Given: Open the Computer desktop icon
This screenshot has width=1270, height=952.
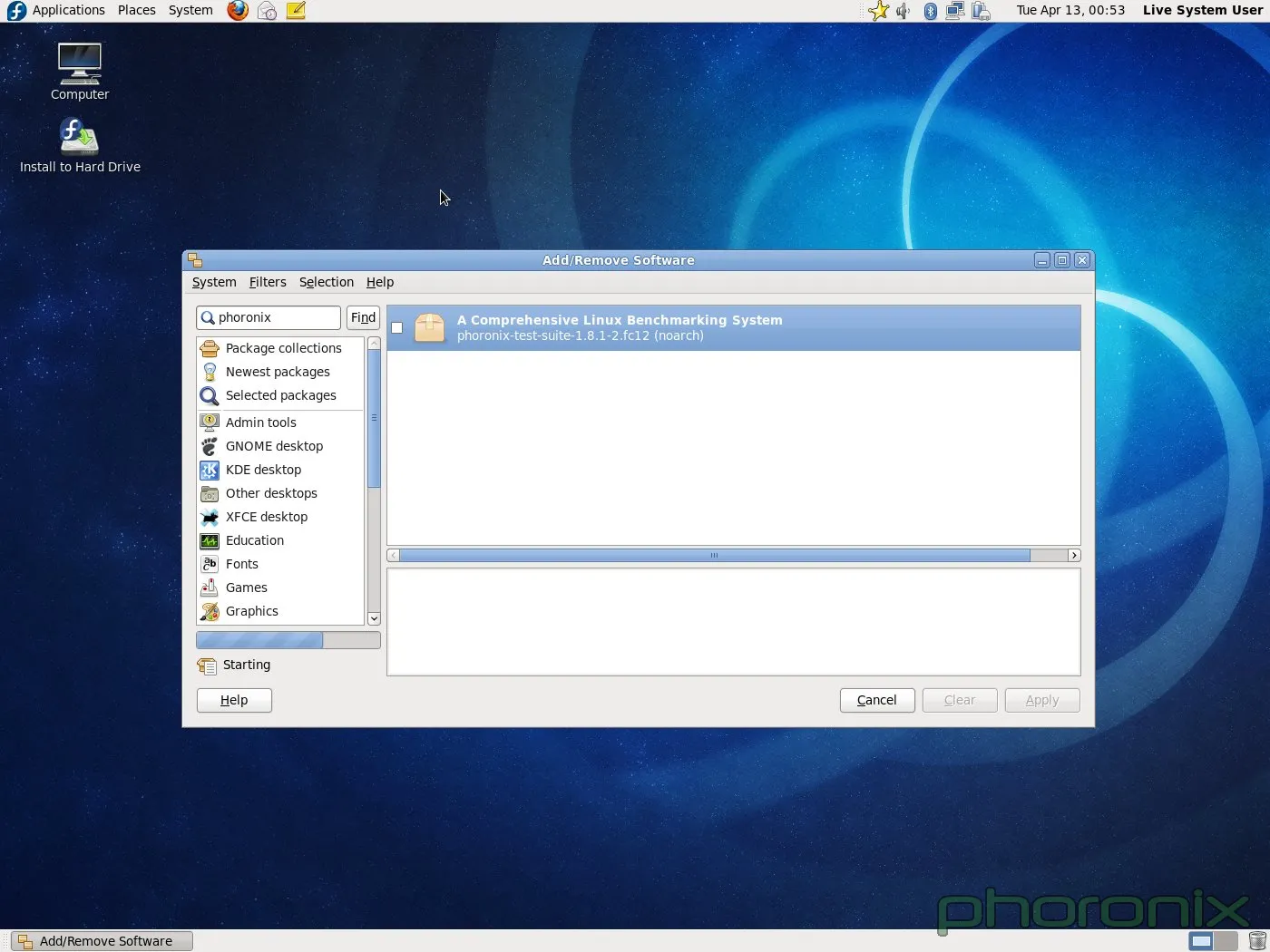Looking at the screenshot, I should [x=80, y=72].
